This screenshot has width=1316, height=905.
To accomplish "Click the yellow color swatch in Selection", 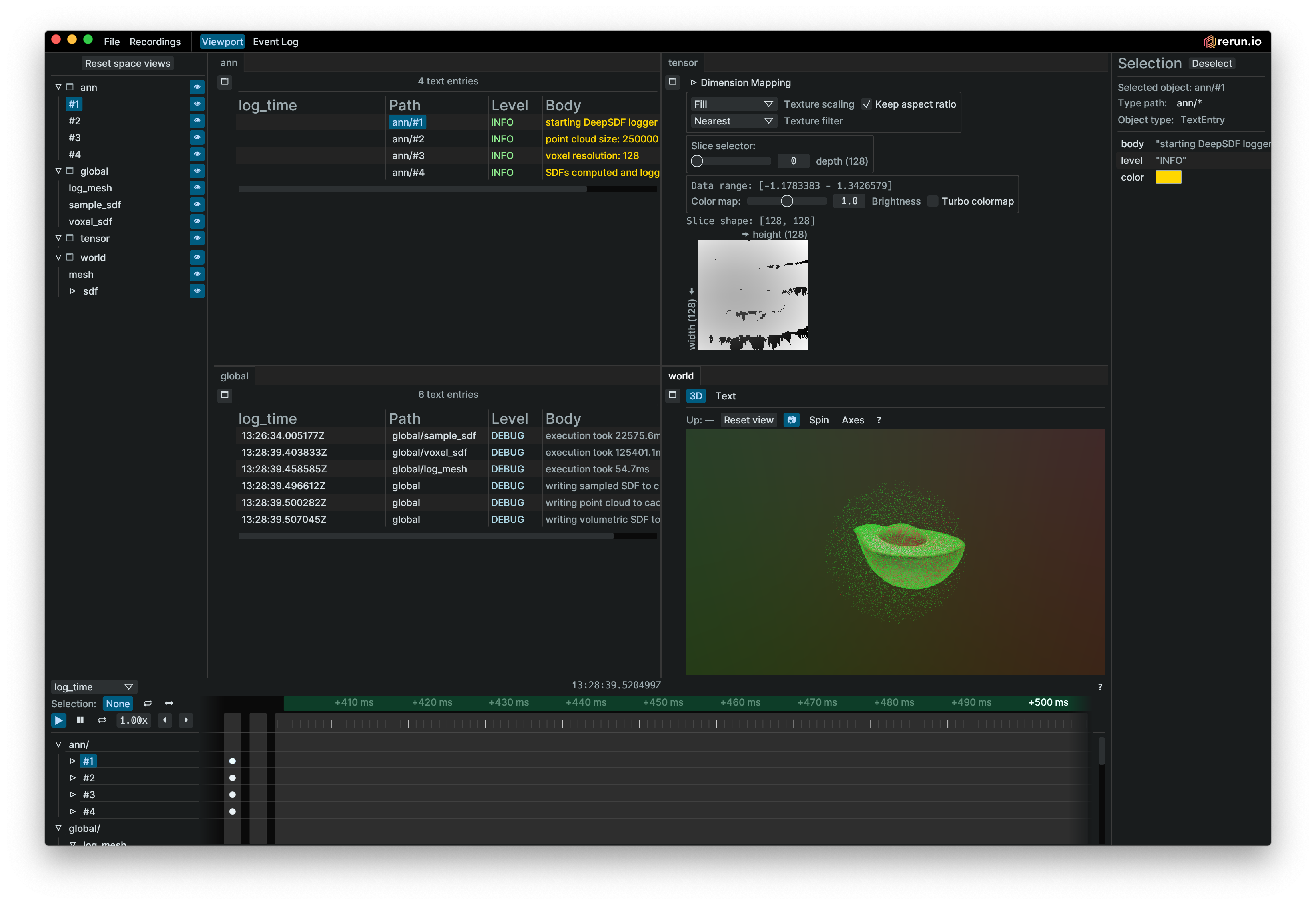I will [x=1168, y=177].
